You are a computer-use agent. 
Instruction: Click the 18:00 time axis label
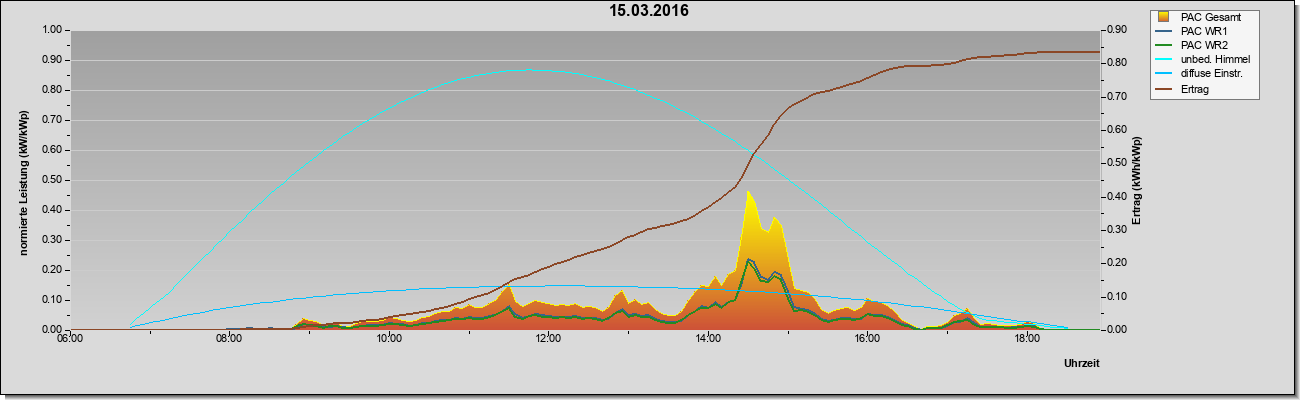click(1026, 340)
